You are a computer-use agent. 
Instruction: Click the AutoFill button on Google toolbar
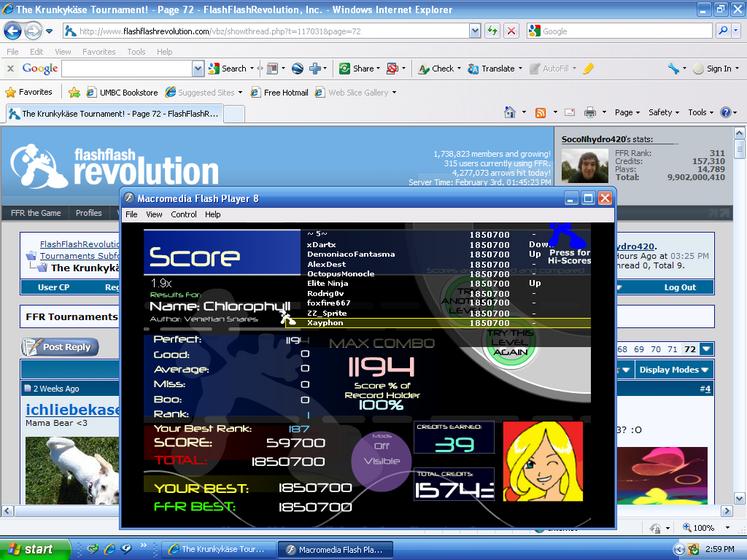pos(549,69)
